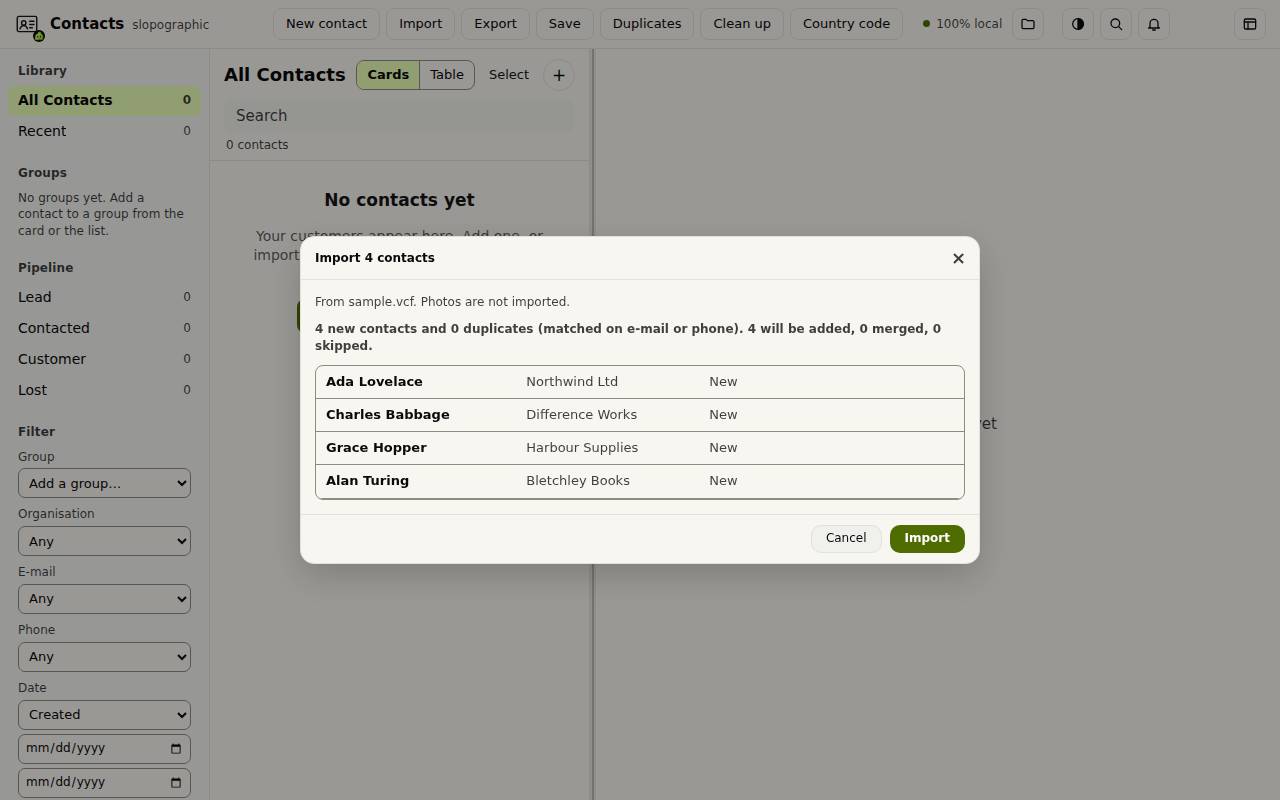Click the Contacts app logo icon
Image resolution: width=1280 pixels, height=800 pixels.
tap(28, 24)
